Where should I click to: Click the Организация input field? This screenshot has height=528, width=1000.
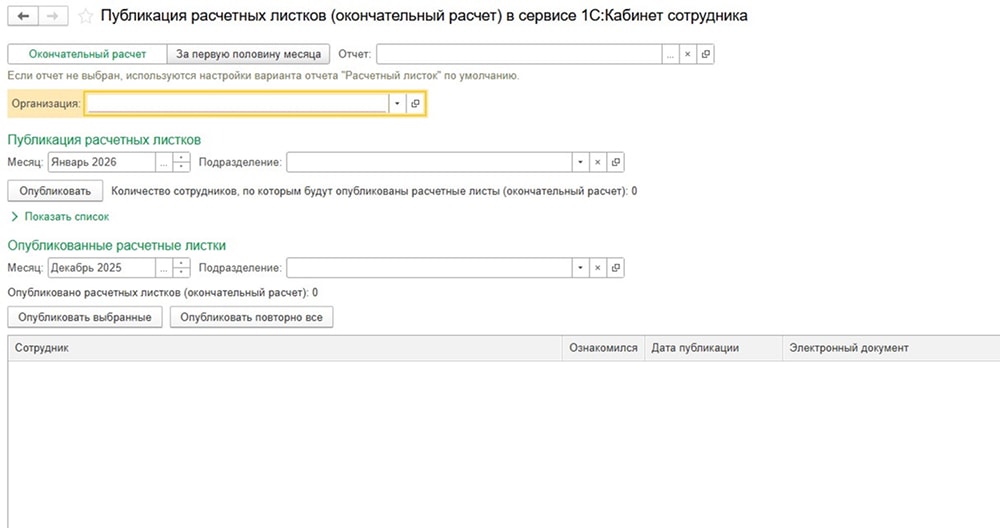pyautogui.click(x=237, y=103)
